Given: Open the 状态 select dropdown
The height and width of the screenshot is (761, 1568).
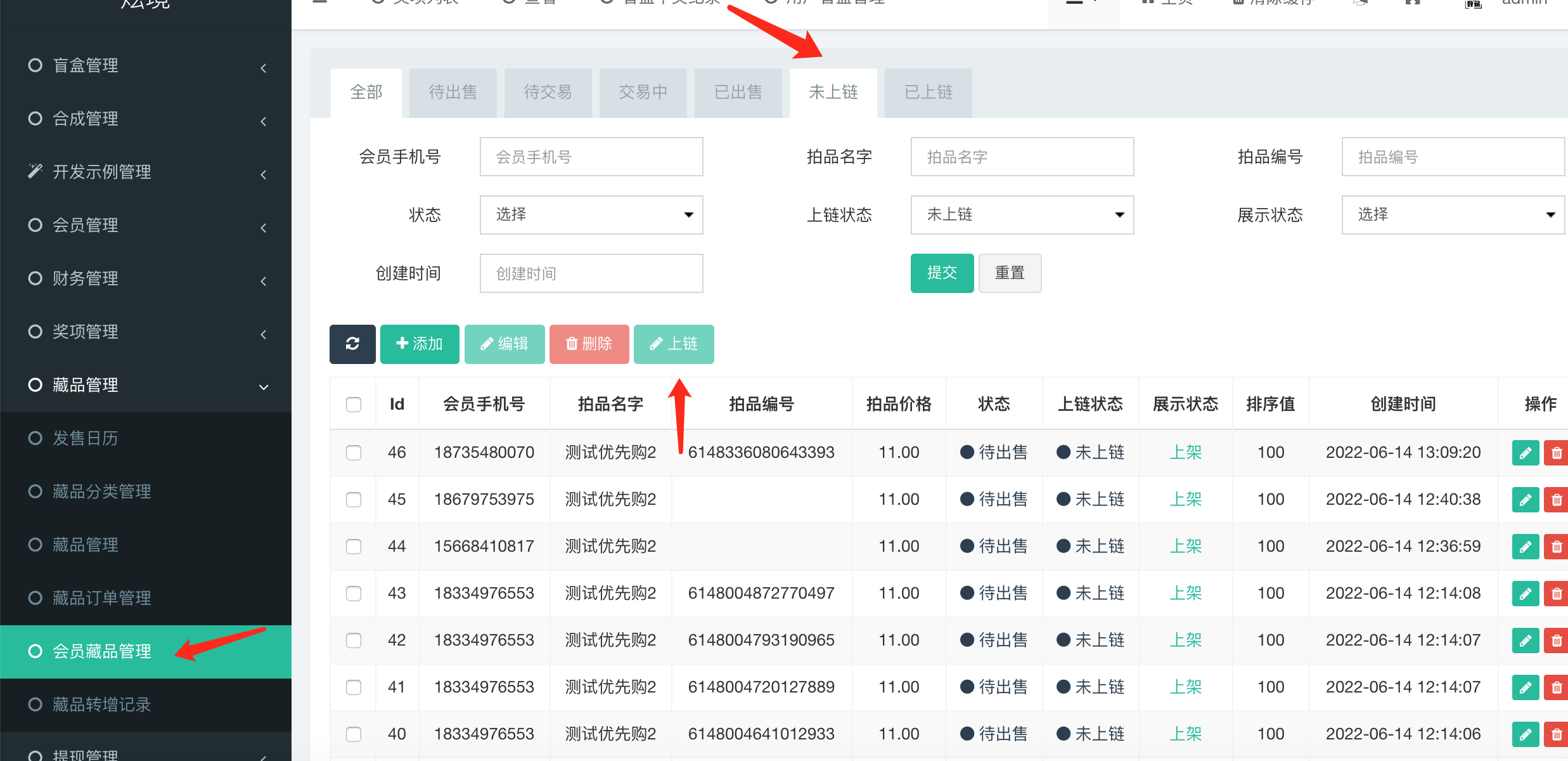Looking at the screenshot, I should (591, 215).
